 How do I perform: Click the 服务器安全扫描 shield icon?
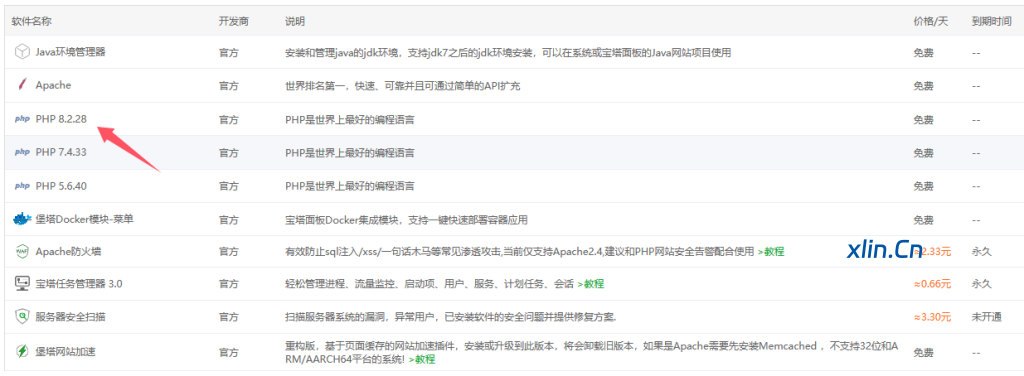click(x=22, y=317)
